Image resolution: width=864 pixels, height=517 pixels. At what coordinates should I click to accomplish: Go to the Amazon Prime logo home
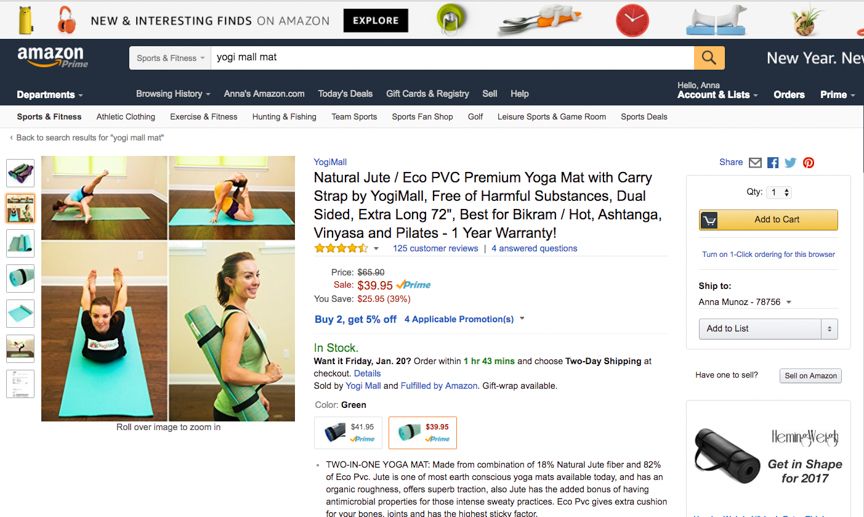[x=52, y=58]
